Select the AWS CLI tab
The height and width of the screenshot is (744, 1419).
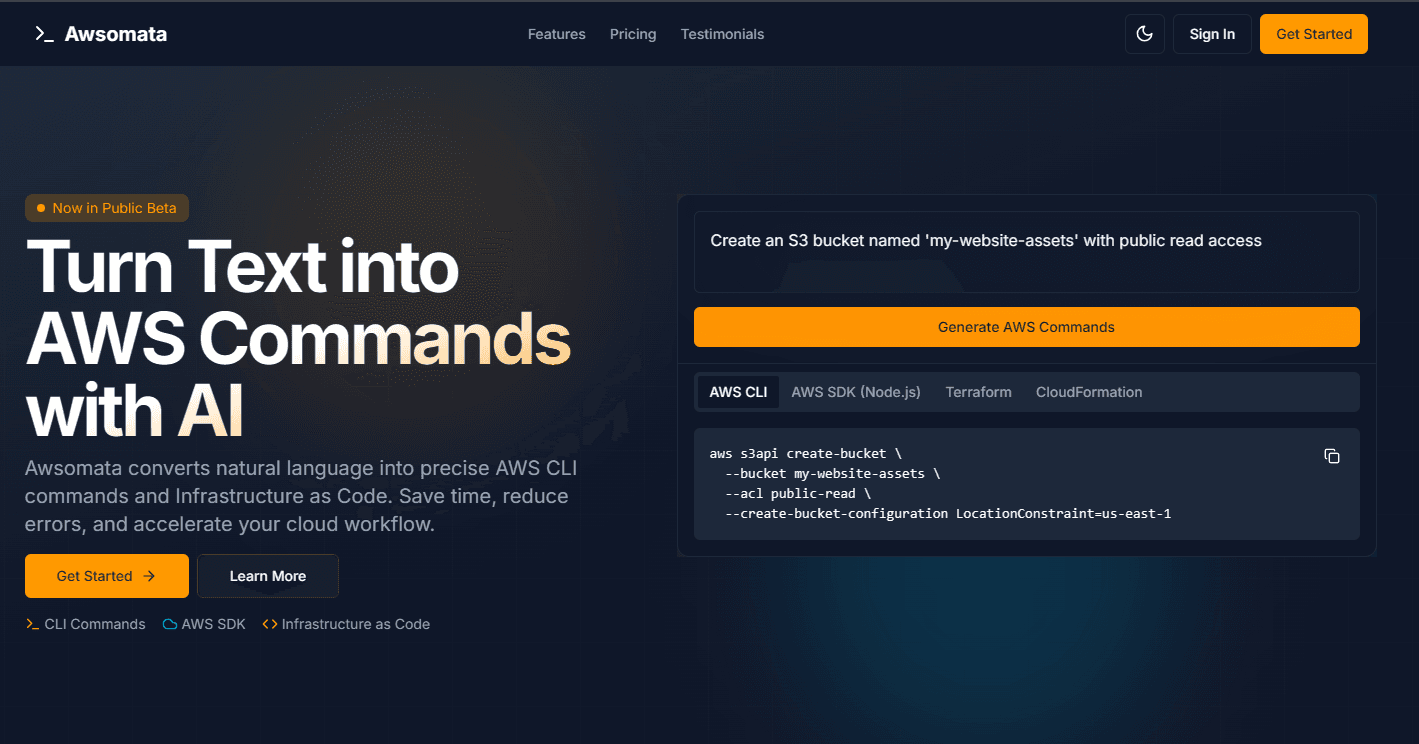click(x=738, y=392)
